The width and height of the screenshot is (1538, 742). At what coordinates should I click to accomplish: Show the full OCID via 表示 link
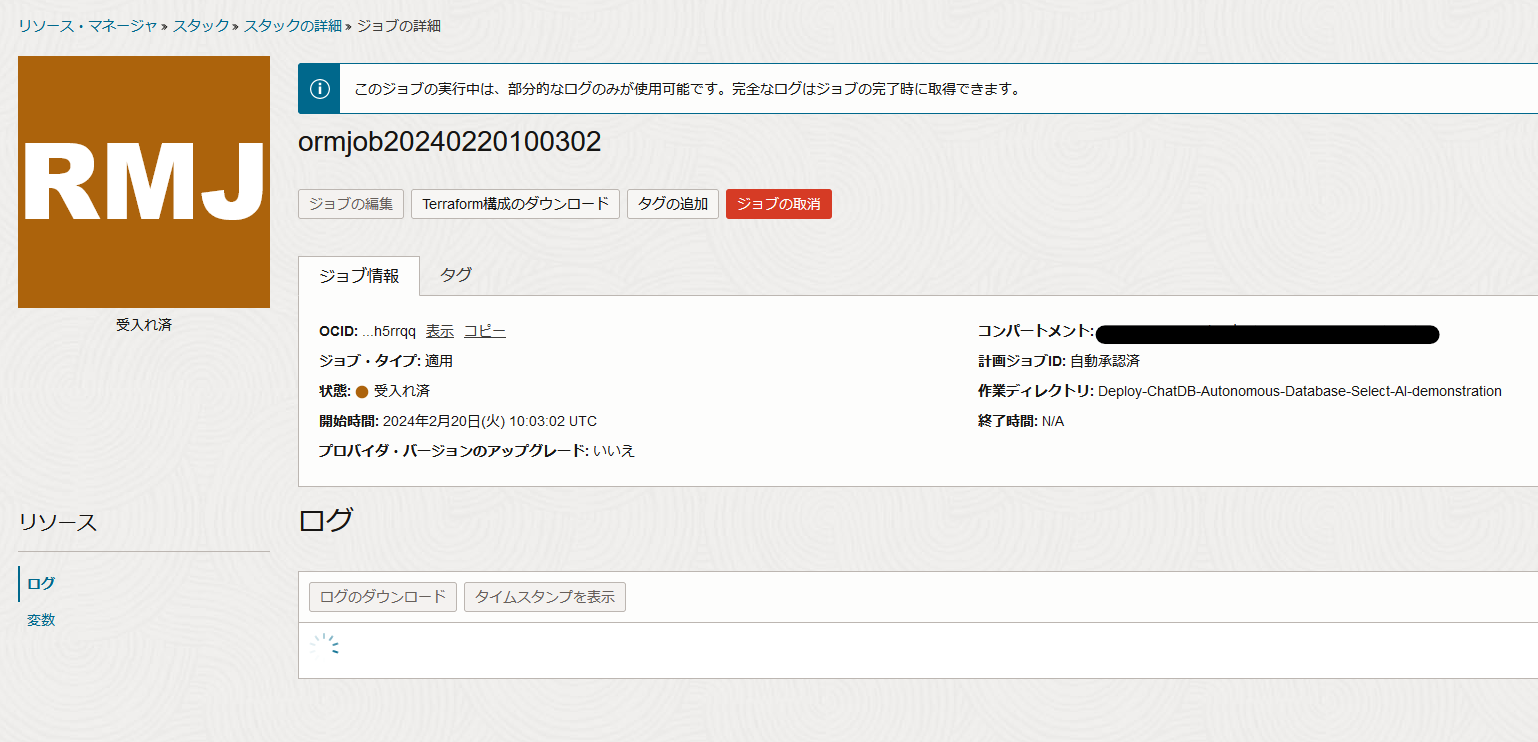click(440, 331)
